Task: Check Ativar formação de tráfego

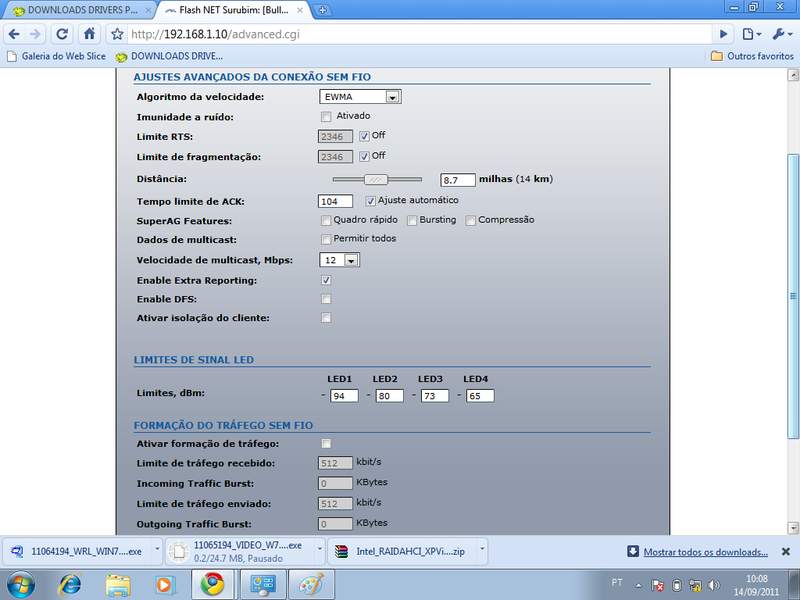Action: tap(326, 443)
